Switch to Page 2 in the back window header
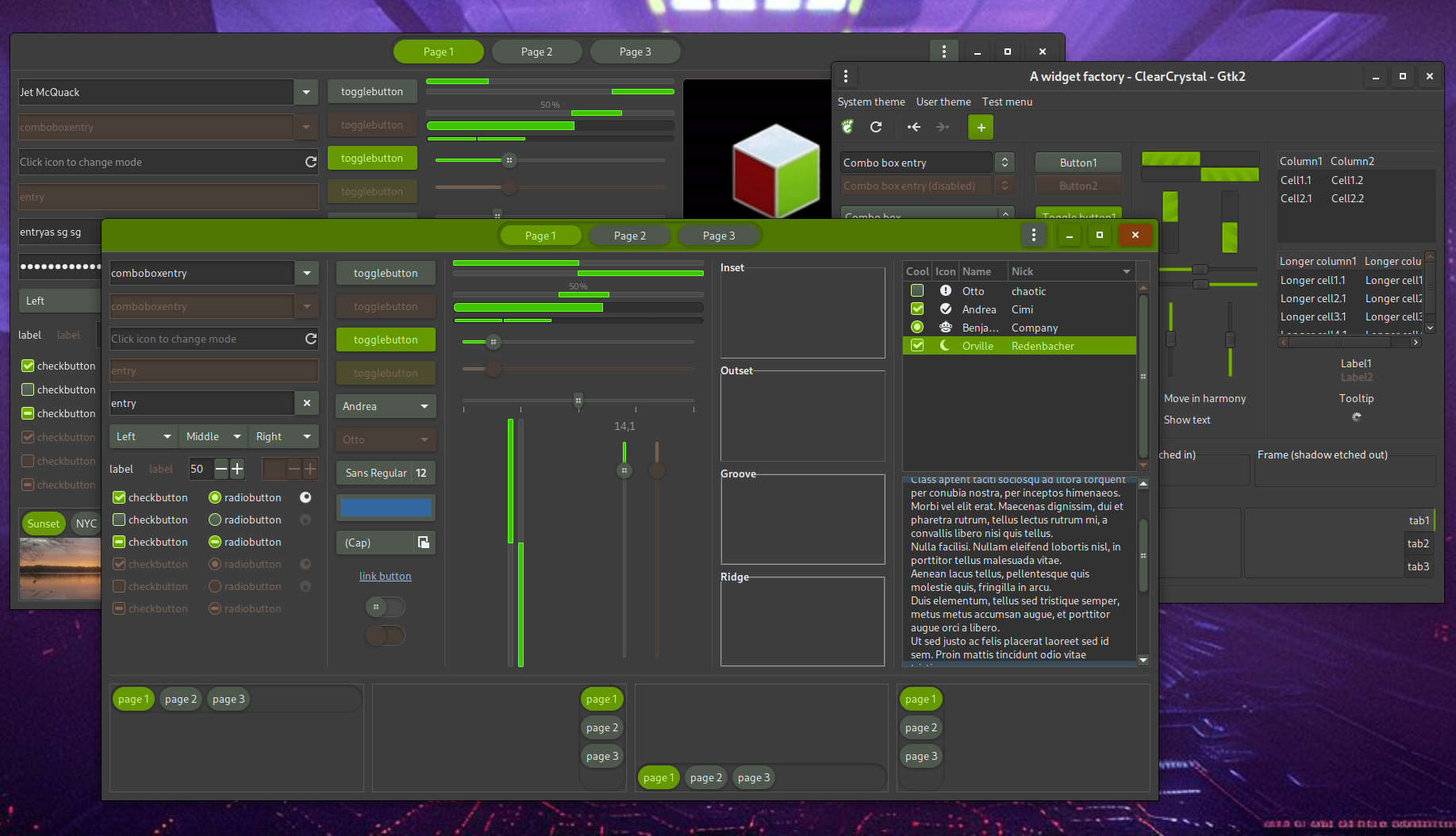 (537, 52)
